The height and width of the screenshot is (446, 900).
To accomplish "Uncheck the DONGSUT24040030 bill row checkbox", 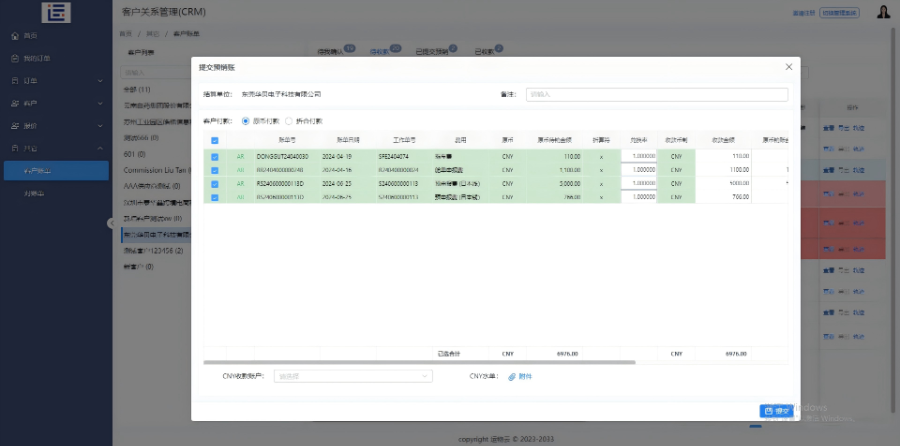I will coord(215,157).
